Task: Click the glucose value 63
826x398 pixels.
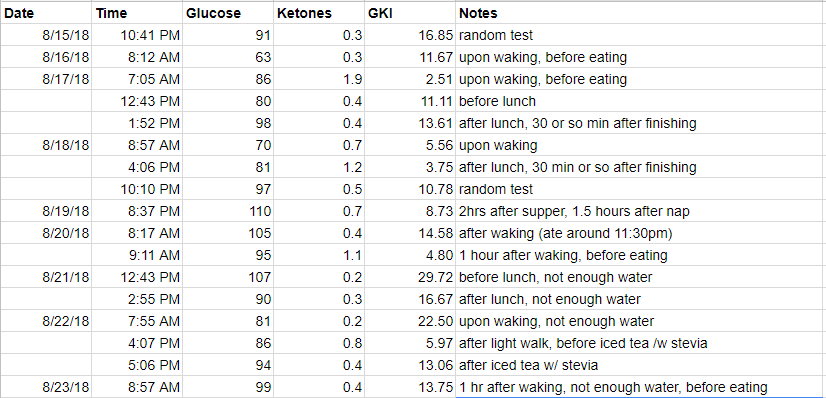Action: (x=228, y=57)
